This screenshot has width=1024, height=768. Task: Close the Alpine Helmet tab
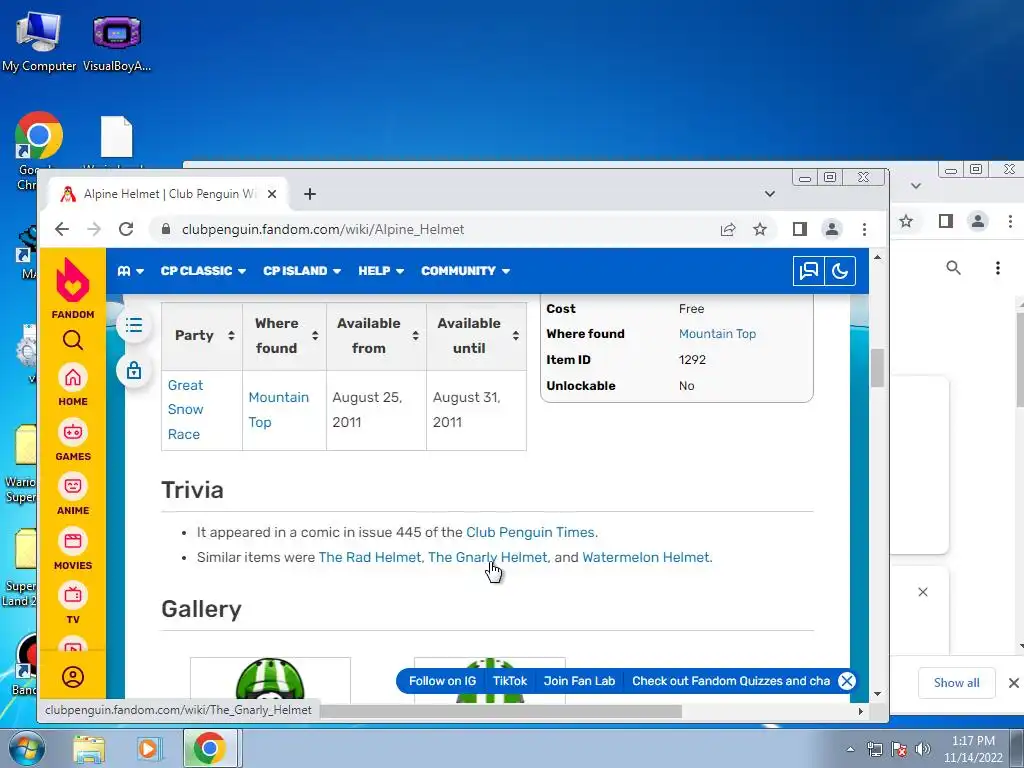272,194
